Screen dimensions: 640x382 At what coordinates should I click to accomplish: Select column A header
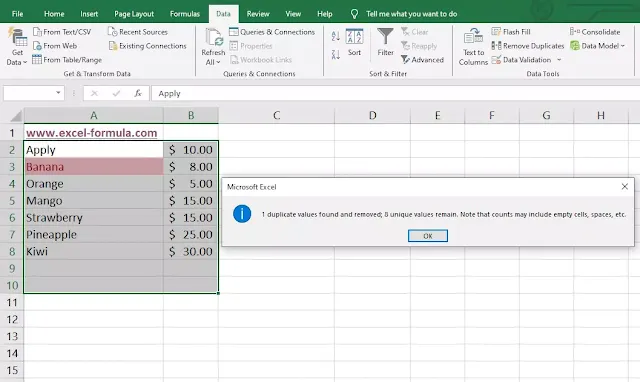[94, 115]
